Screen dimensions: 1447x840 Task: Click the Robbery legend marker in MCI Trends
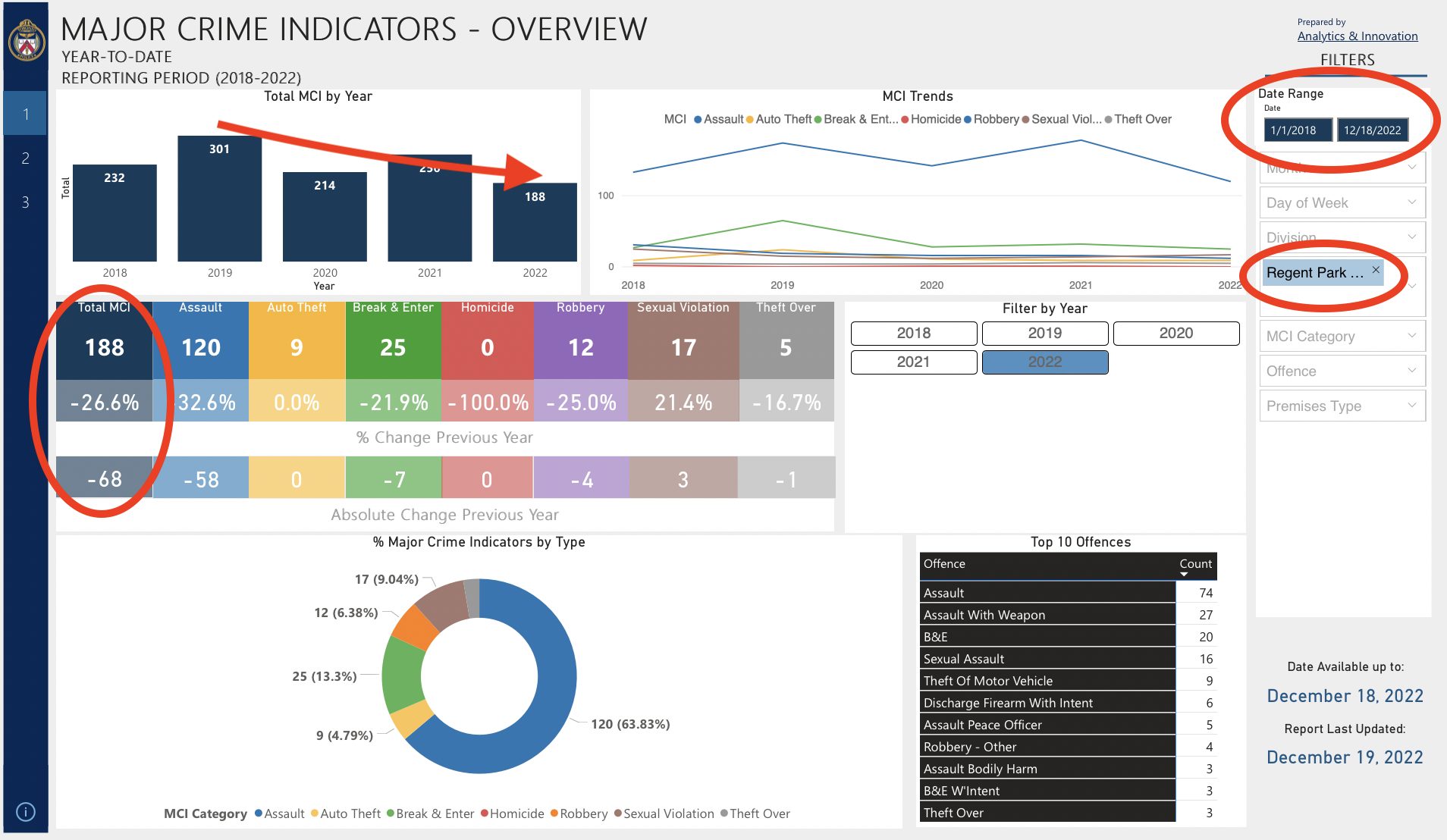(x=968, y=120)
